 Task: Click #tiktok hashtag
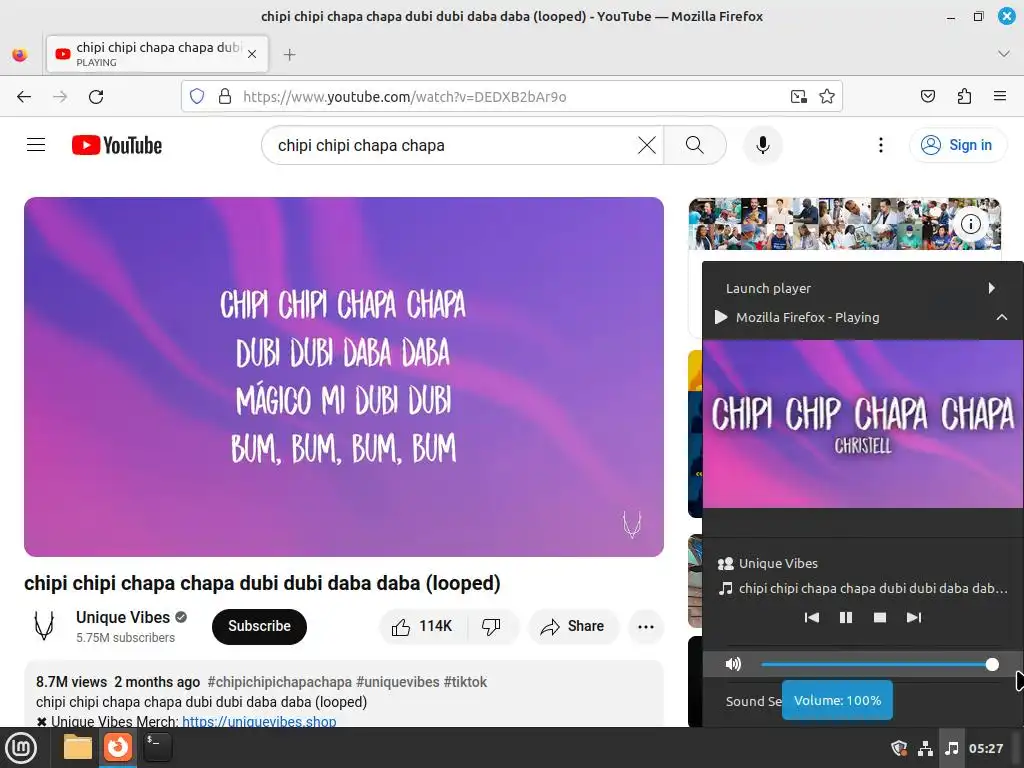click(x=466, y=682)
